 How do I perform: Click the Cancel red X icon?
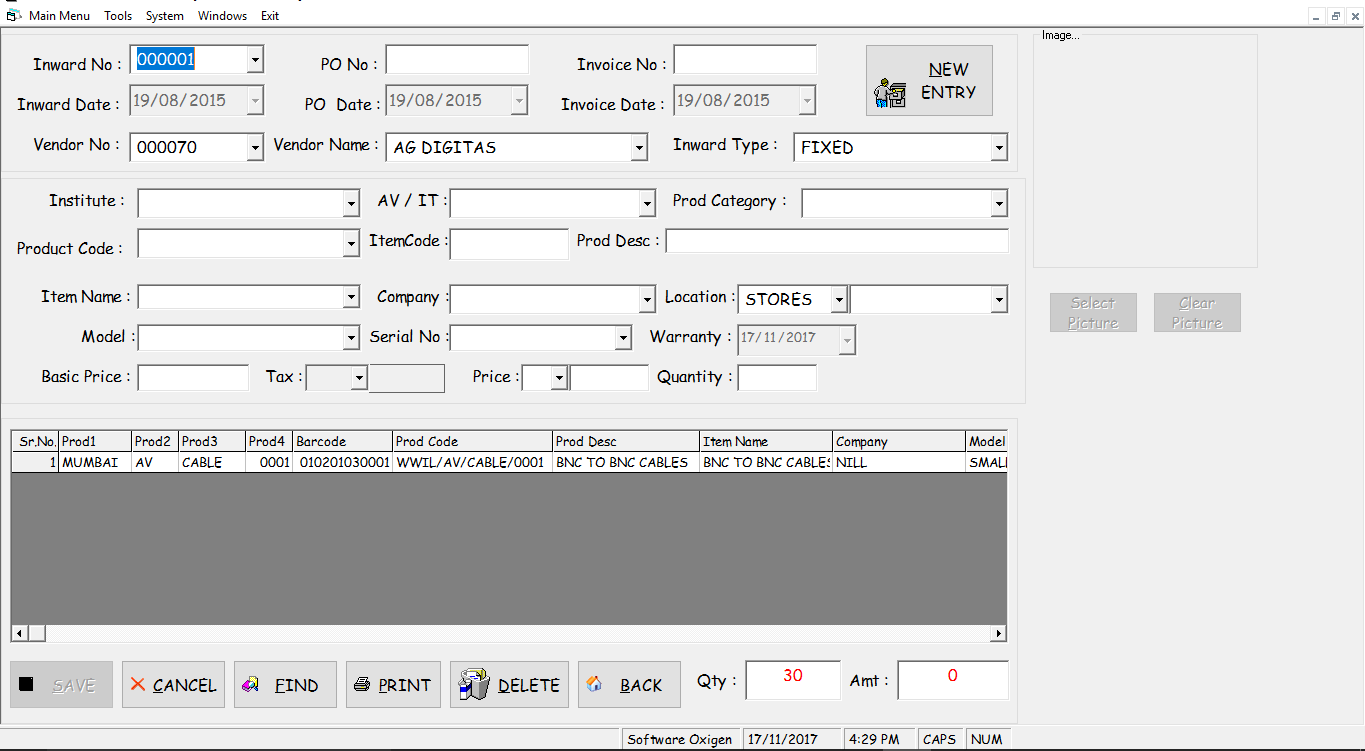click(138, 685)
